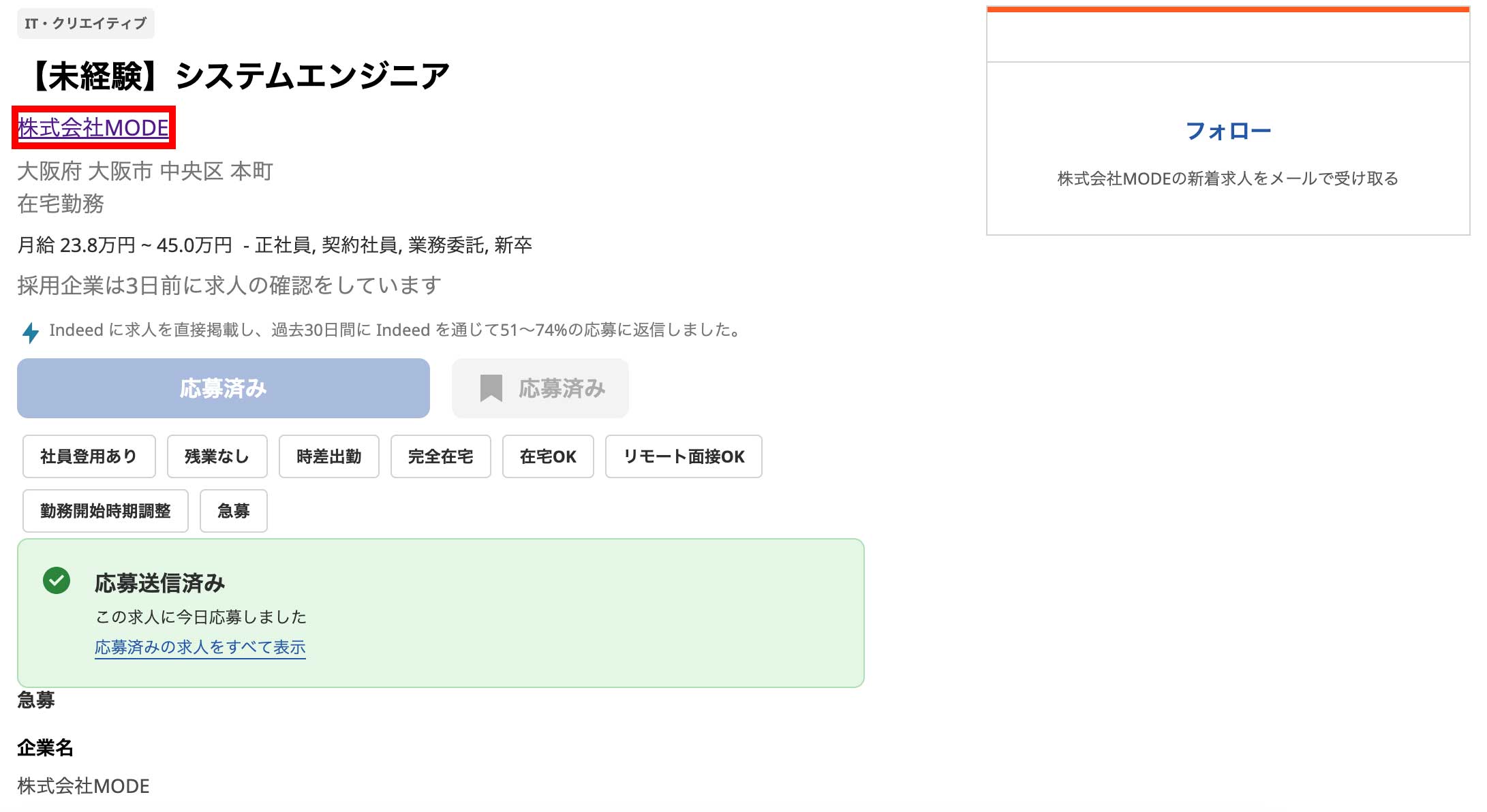Image resolution: width=1487 pixels, height=812 pixels.
Task: Click the follow card's email notification text
Action: click(1228, 178)
